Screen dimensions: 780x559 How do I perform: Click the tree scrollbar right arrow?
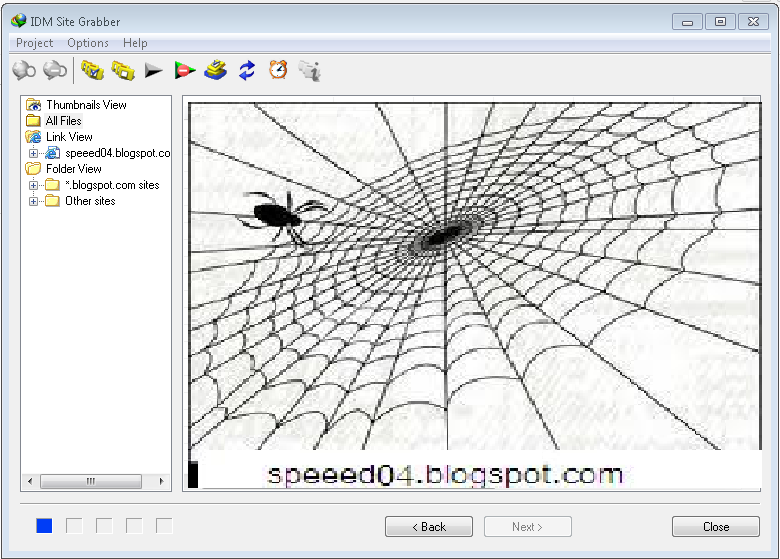[x=161, y=481]
